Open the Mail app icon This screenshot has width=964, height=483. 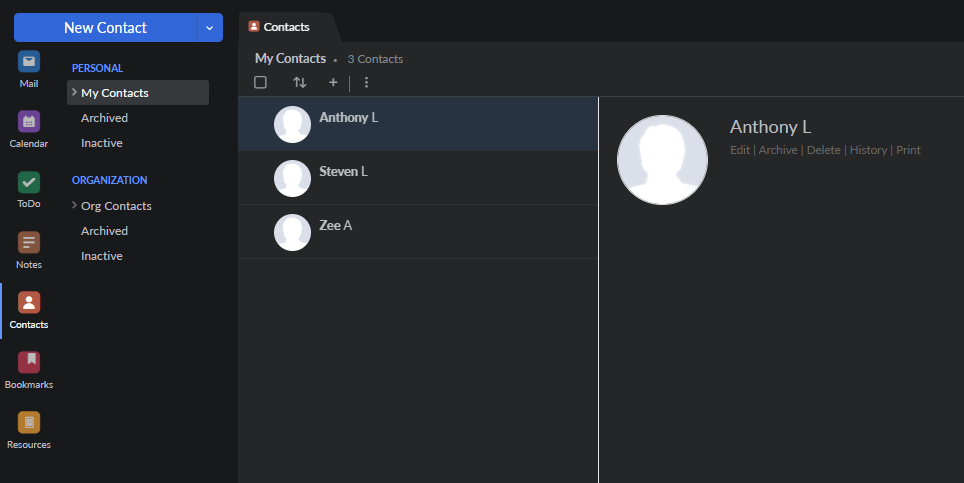pos(29,62)
